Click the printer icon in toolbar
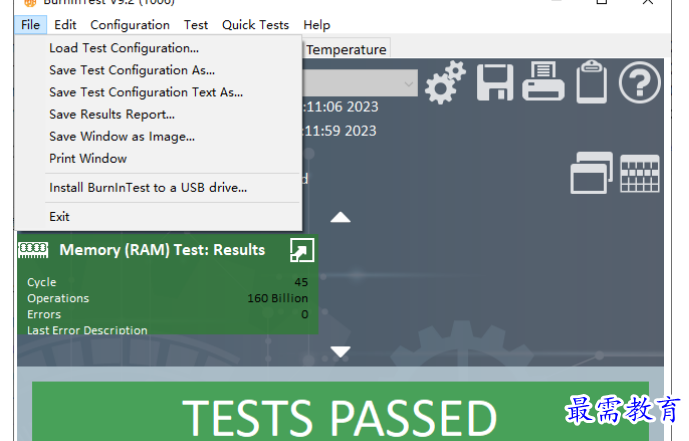This screenshot has width=689, height=441. (543, 82)
